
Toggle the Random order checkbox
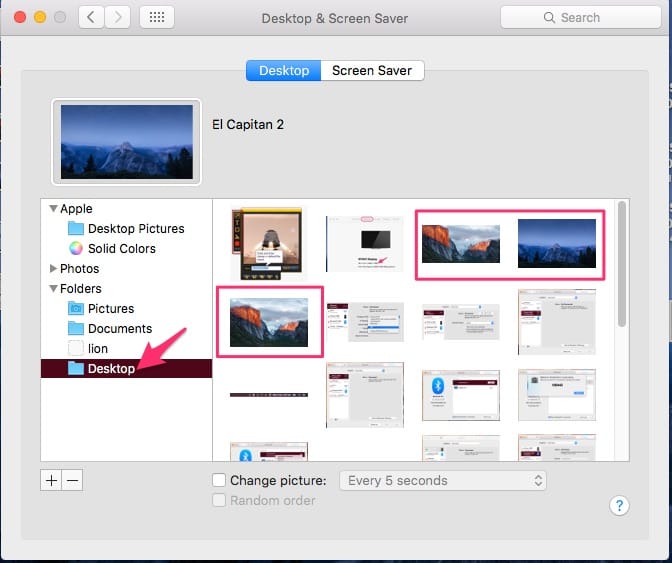(219, 500)
